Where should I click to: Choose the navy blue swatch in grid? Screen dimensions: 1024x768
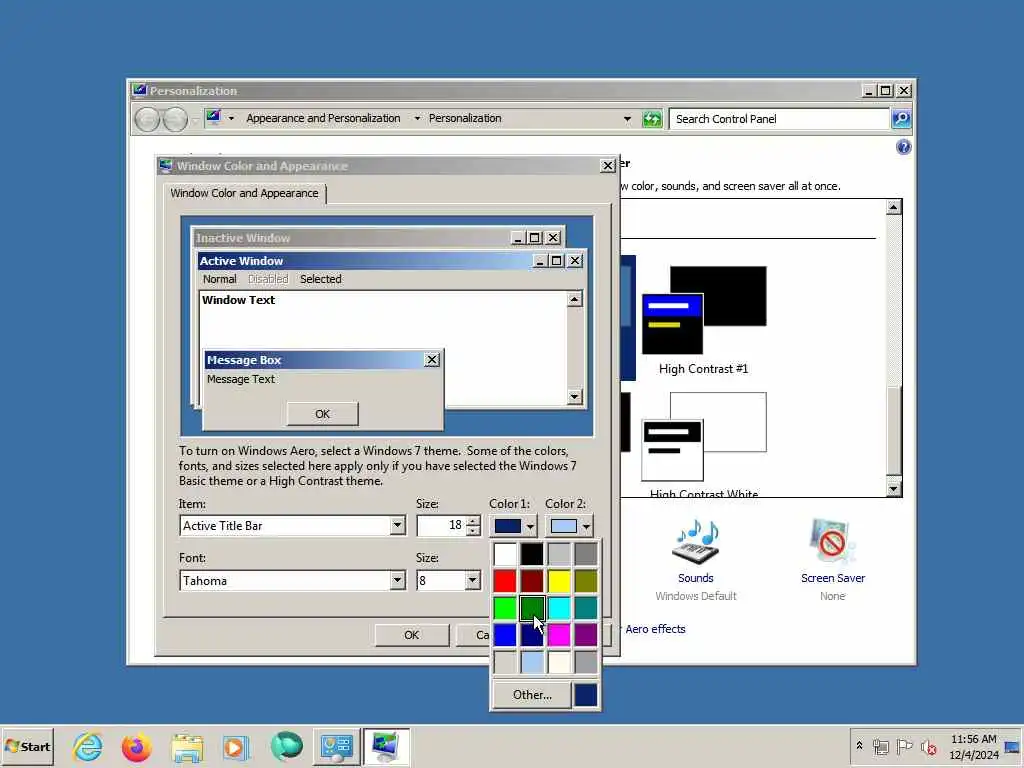coord(532,635)
